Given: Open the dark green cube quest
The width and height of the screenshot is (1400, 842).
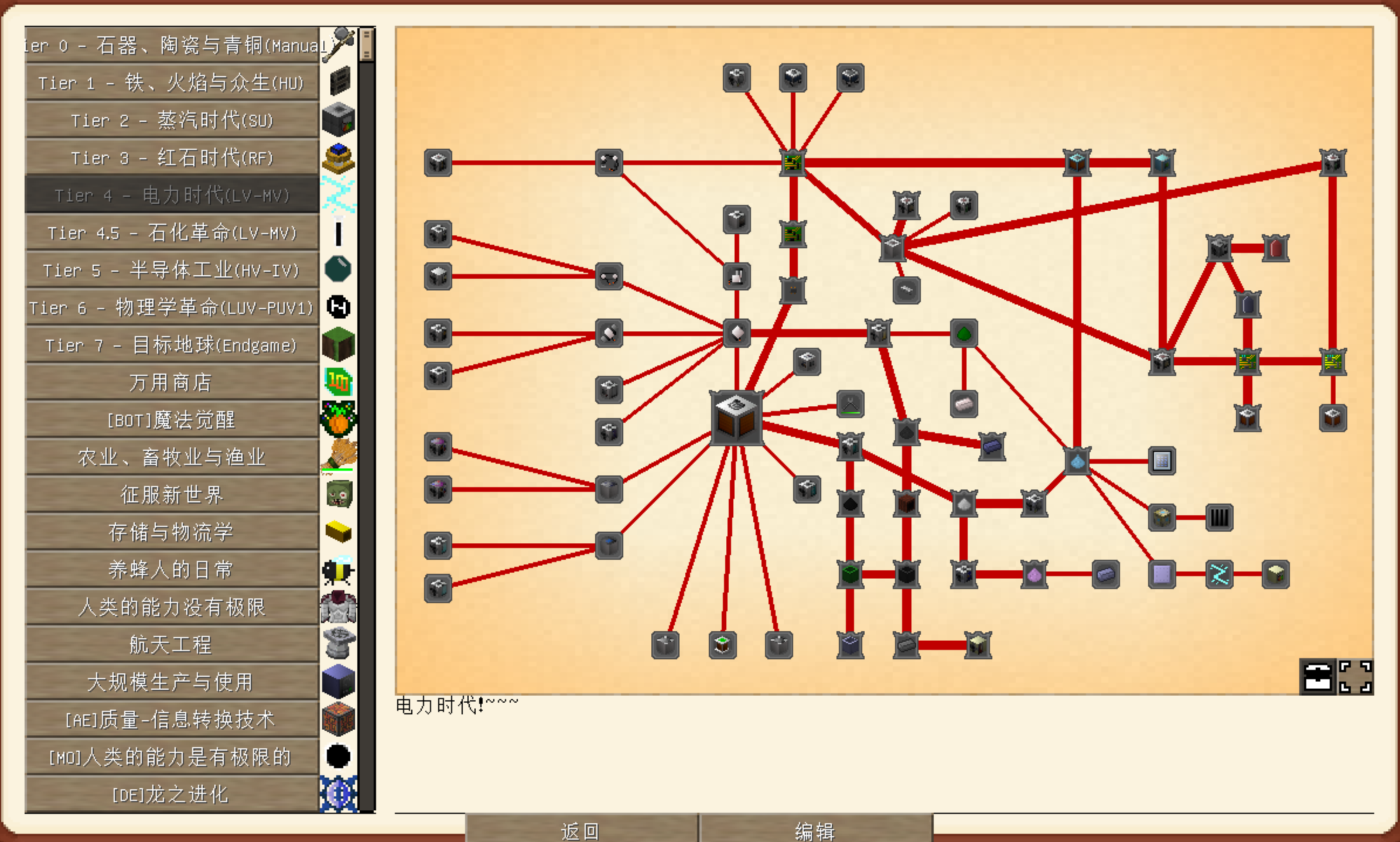Looking at the screenshot, I should coord(850,574).
